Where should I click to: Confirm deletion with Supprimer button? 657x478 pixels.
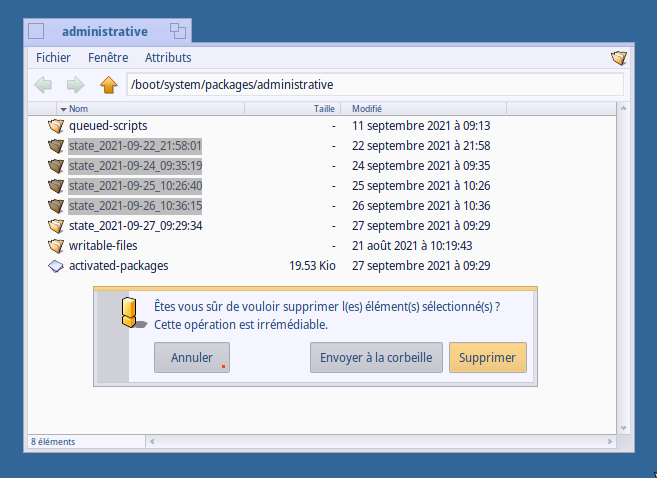coord(488,358)
